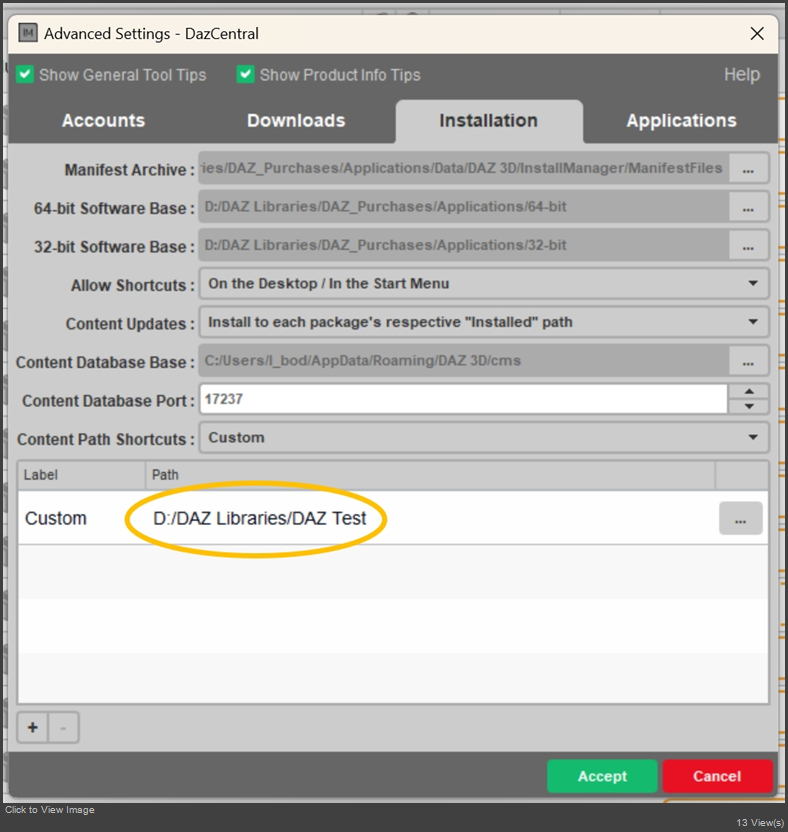Viewport: 788px width, 832px height.
Task: Click the Label column header
Action: pyautogui.click(x=82, y=475)
